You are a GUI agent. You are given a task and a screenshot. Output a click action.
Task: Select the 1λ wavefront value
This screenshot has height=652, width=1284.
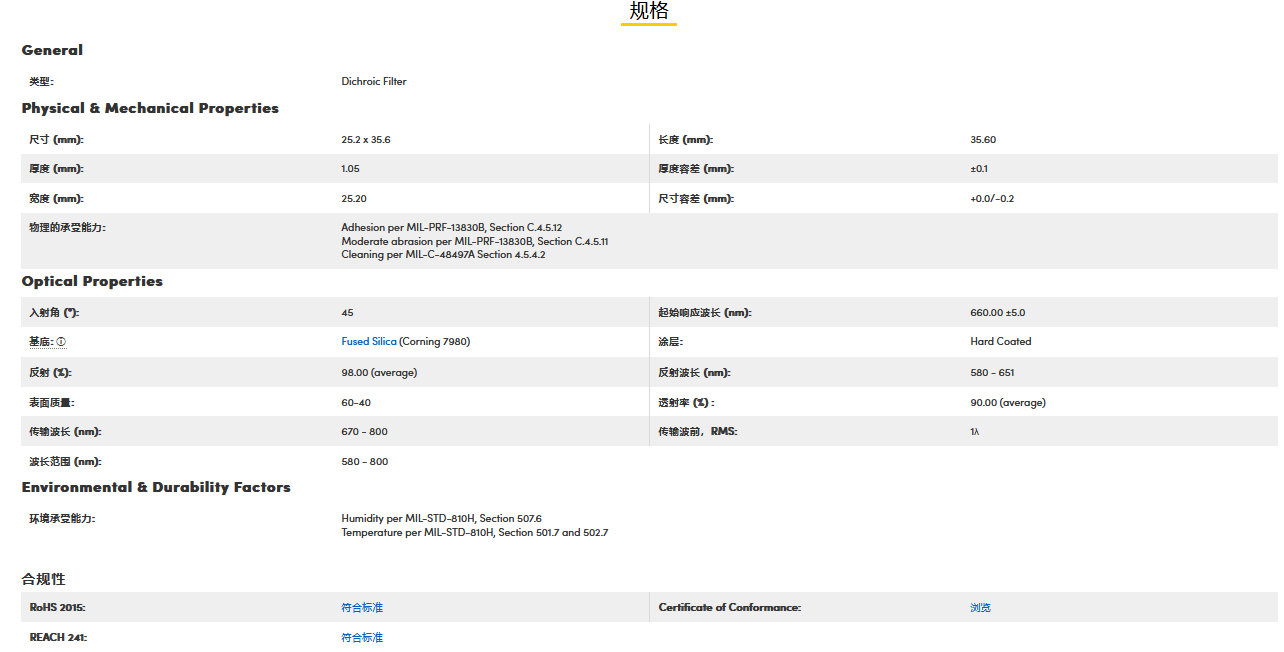coord(975,432)
